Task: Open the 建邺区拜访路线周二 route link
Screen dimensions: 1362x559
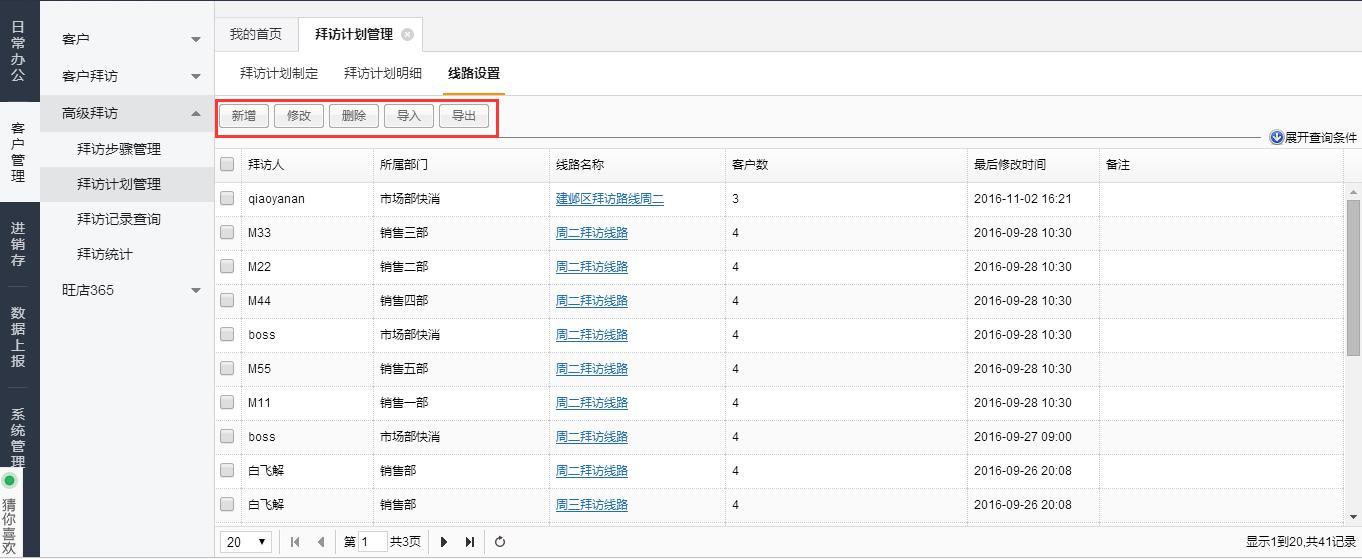Action: click(x=609, y=199)
